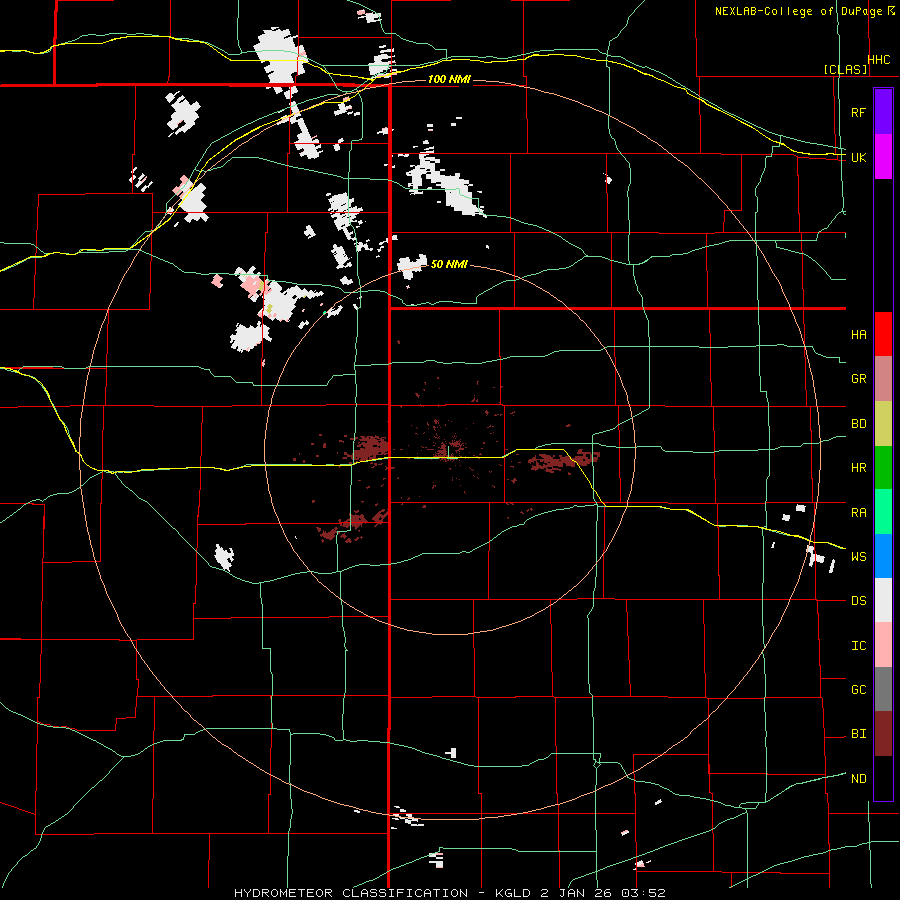Click the BI legend label

pos(858,734)
